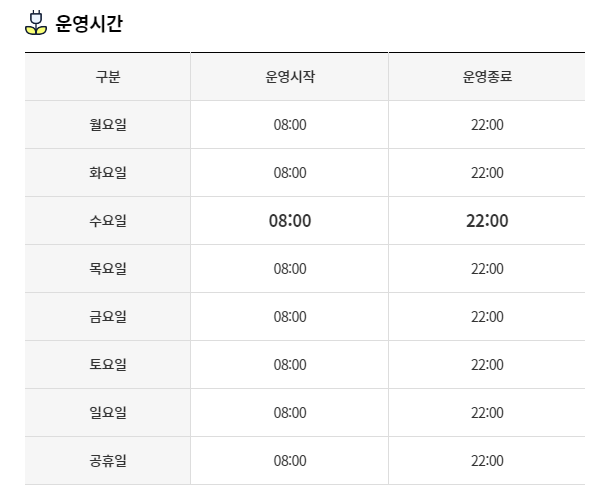Click the 금요일 end time 22:00

[x=487, y=317]
